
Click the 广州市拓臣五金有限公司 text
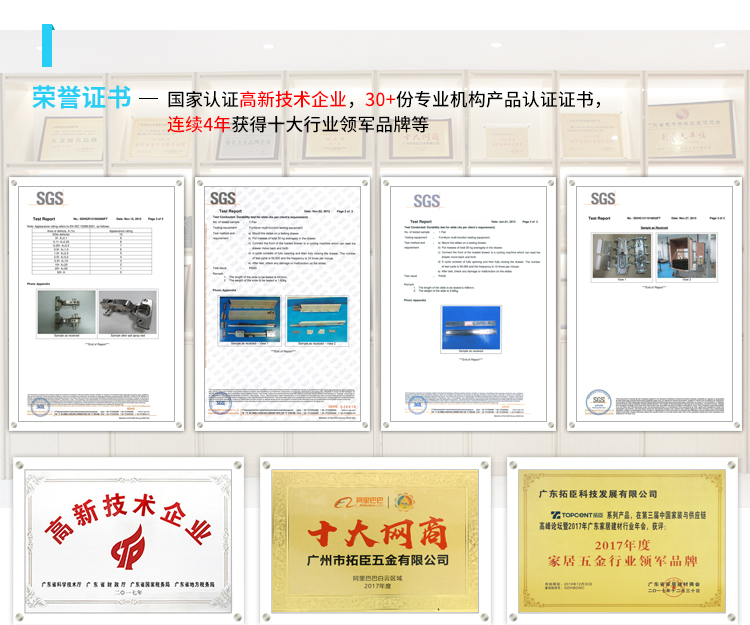[x=378, y=560]
